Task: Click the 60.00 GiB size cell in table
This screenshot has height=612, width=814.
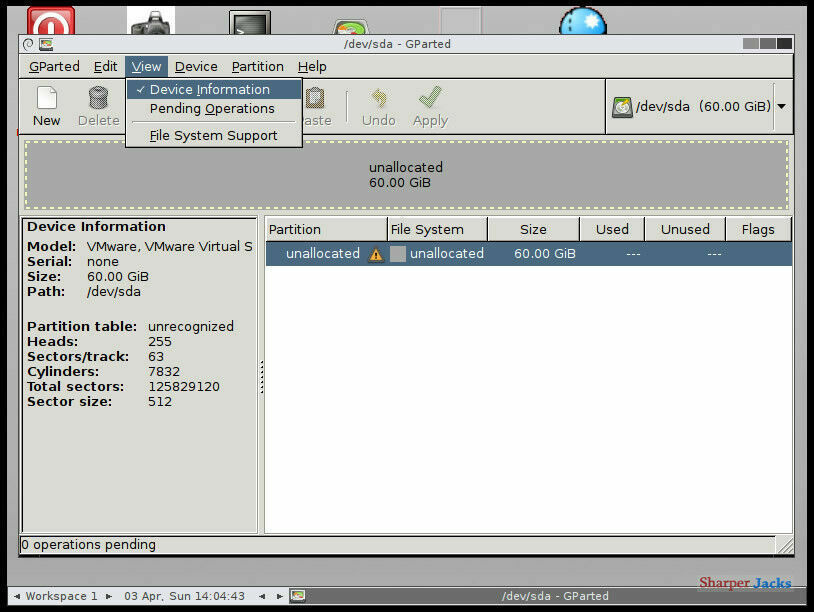Action: point(545,254)
